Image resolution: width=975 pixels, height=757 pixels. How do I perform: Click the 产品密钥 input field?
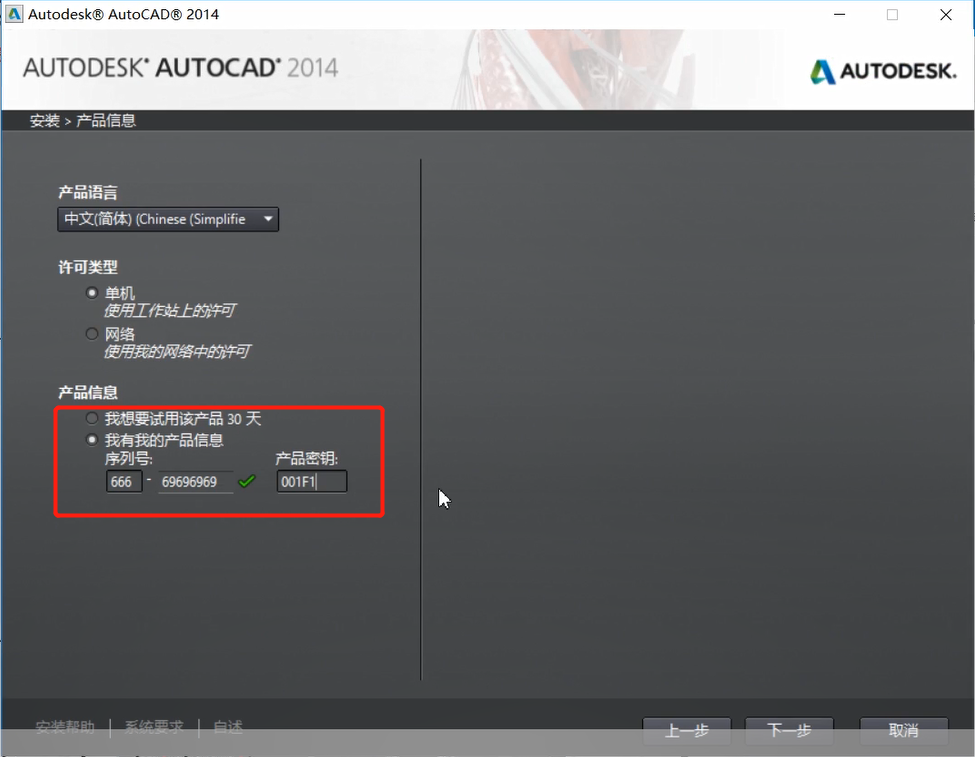coord(311,481)
